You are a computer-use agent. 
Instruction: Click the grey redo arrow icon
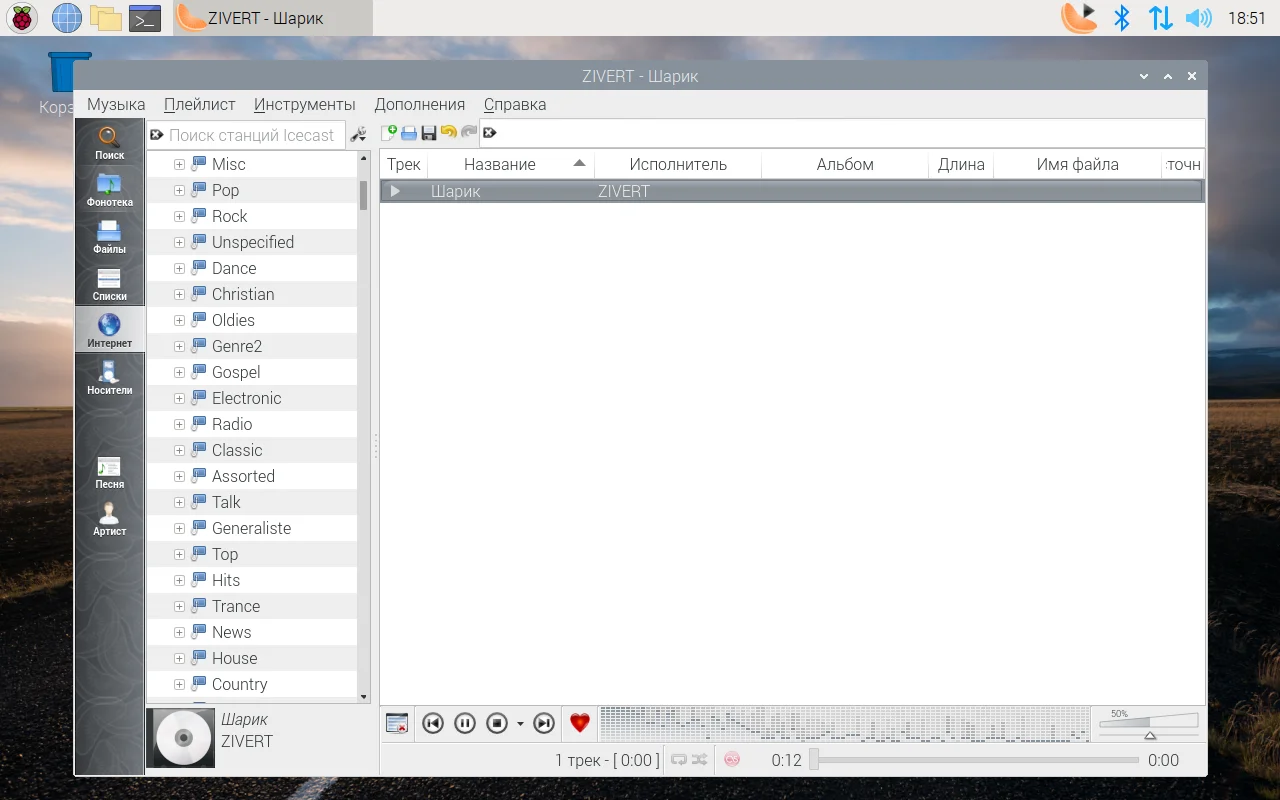pos(469,133)
